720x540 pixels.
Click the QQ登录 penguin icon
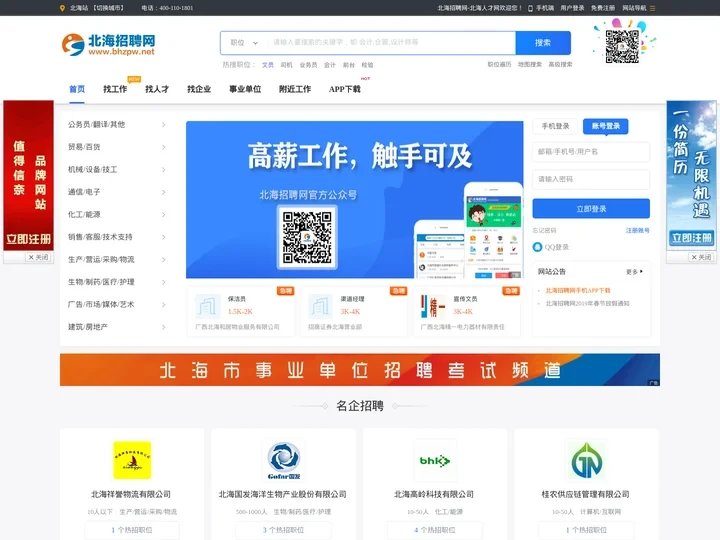(537, 247)
